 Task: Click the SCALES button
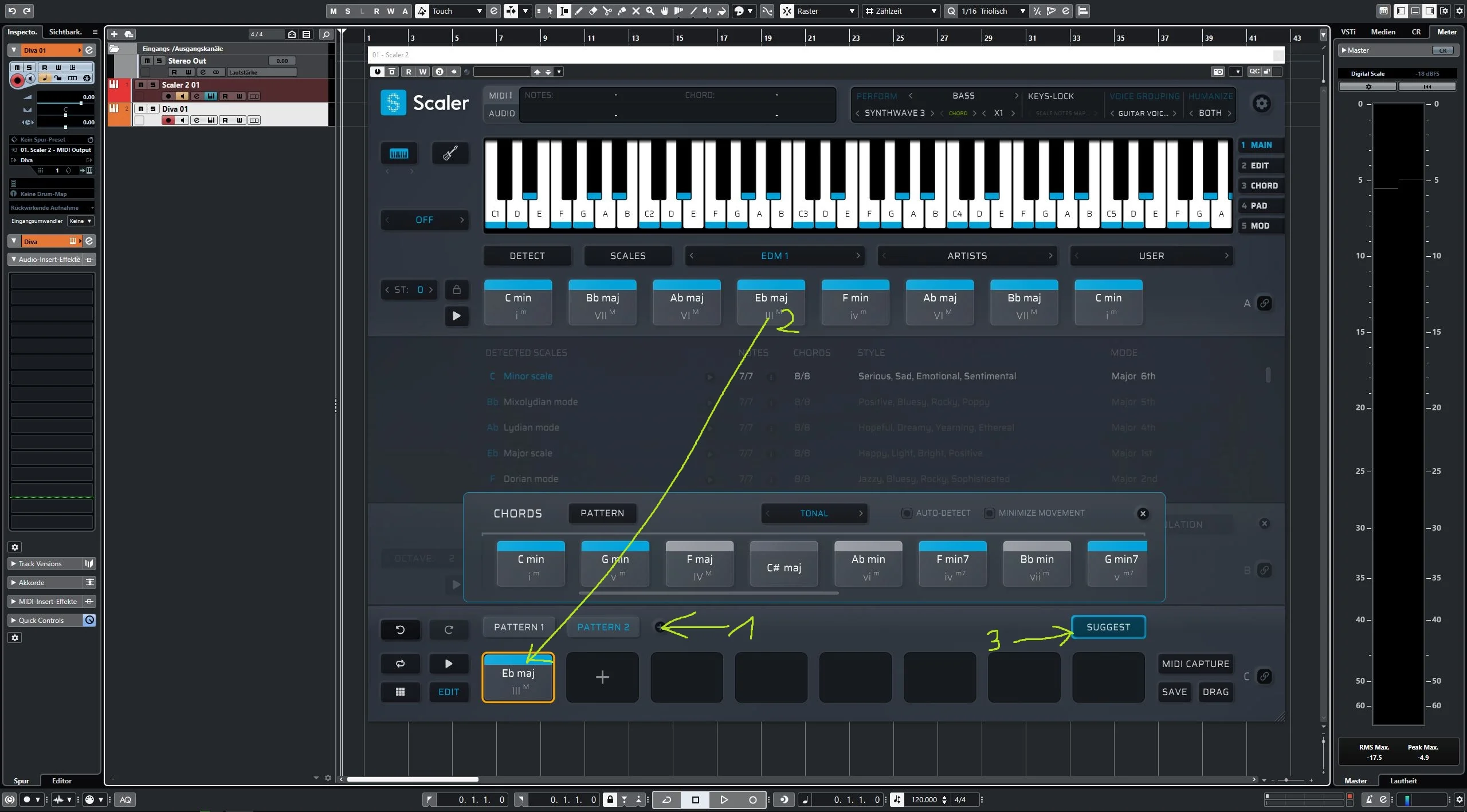[627, 256]
